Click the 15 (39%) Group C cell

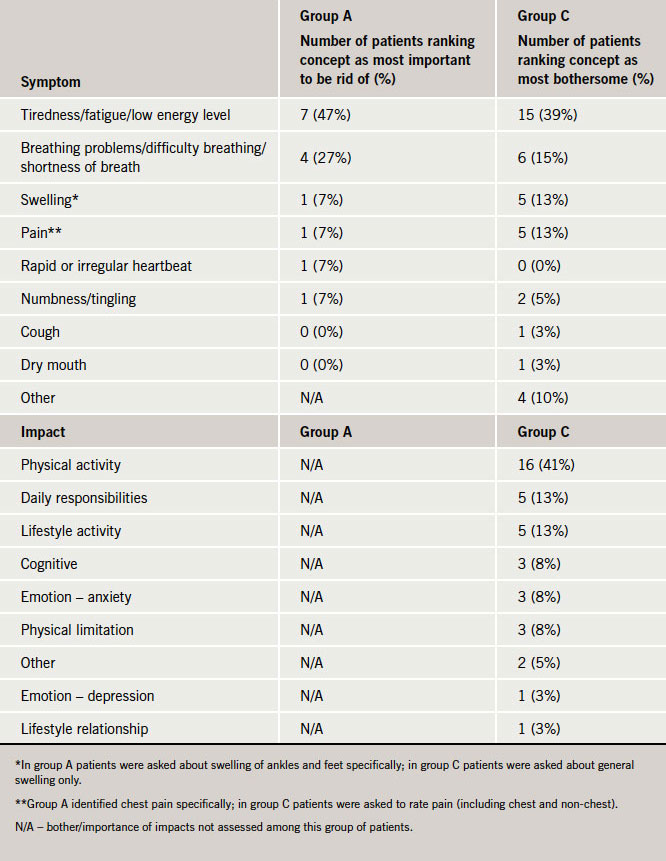(547, 114)
